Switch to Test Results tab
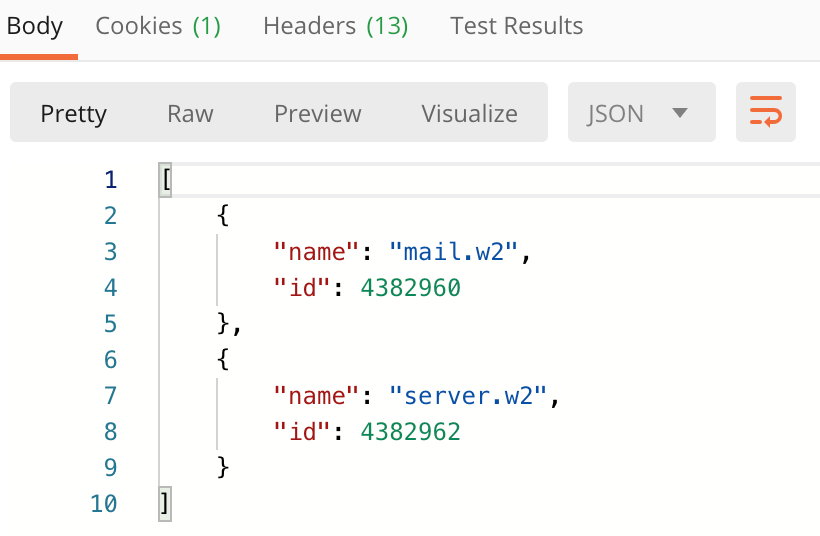The width and height of the screenshot is (820, 536). click(516, 26)
